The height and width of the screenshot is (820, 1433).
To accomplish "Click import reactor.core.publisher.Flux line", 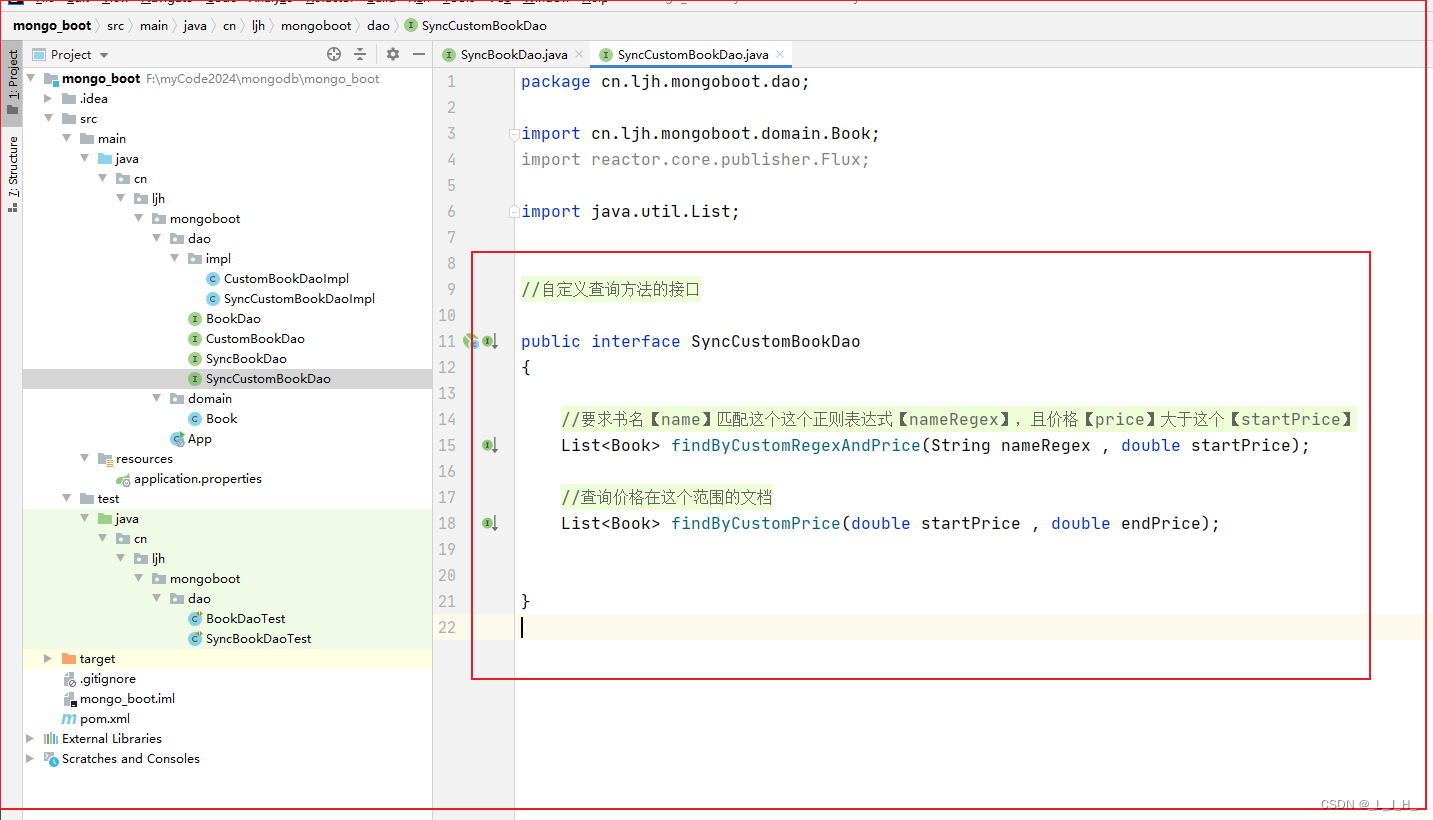I will click(696, 159).
